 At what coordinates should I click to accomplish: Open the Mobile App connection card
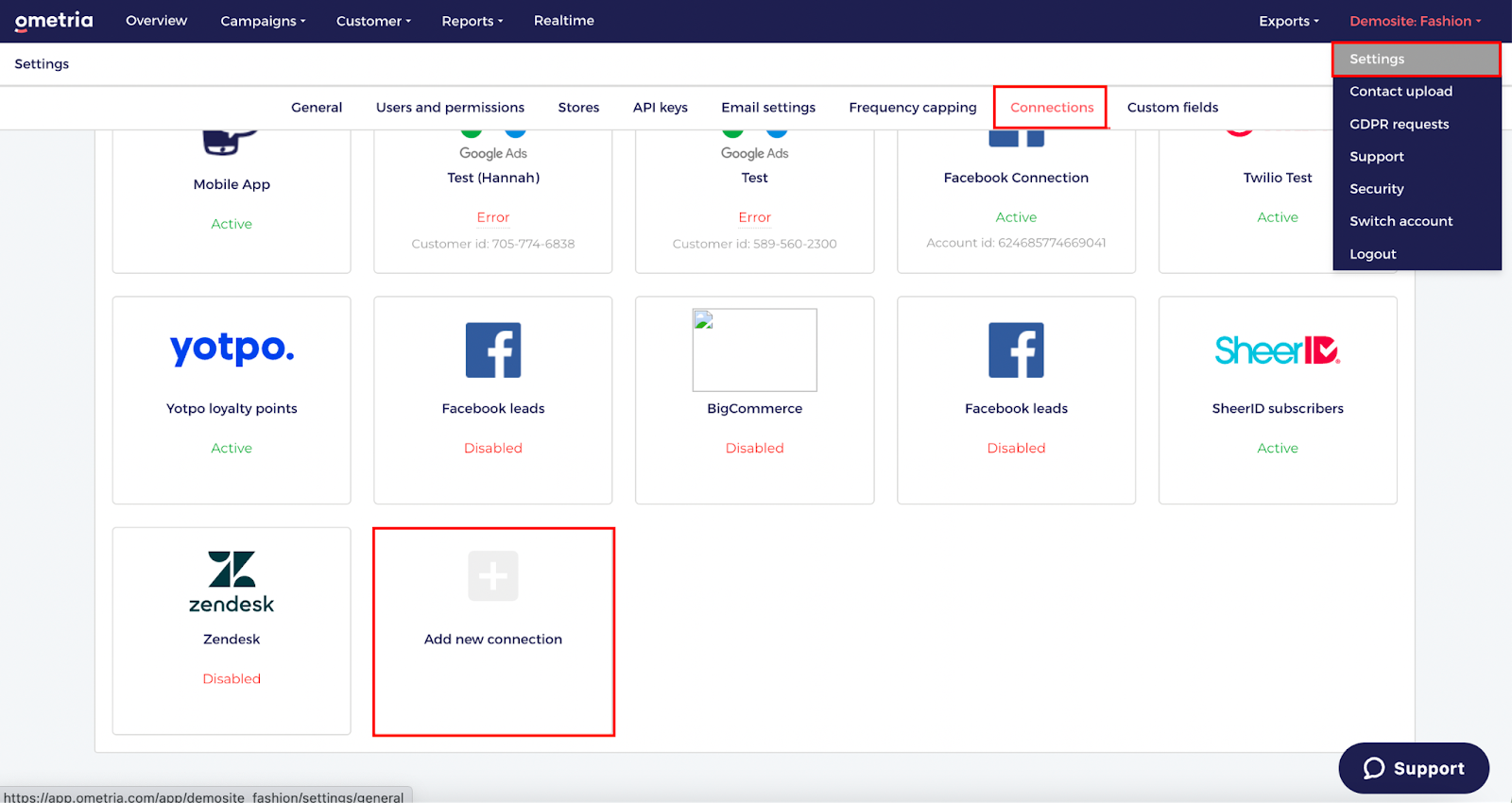[x=232, y=201]
